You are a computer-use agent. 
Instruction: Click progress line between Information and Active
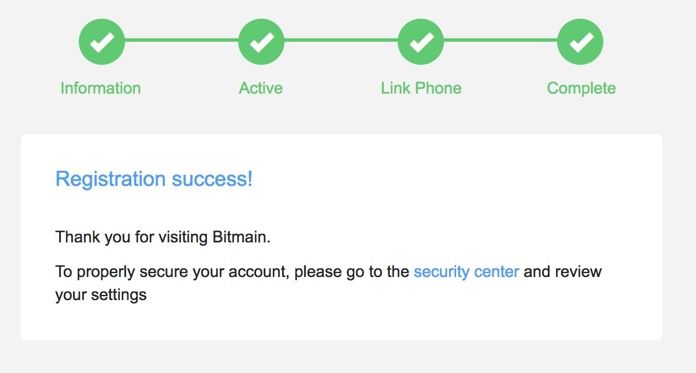(182, 40)
